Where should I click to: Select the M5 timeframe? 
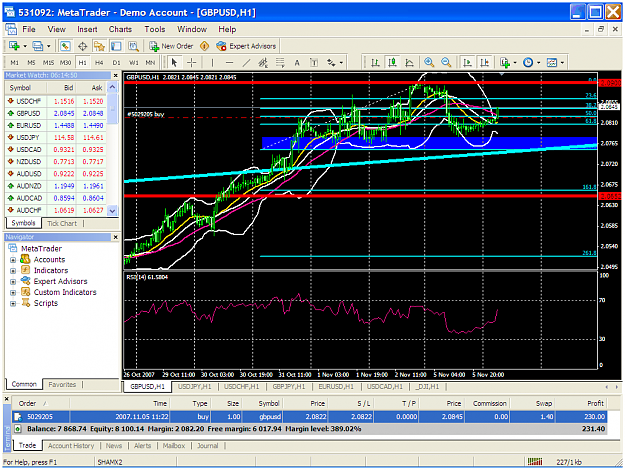(31, 63)
